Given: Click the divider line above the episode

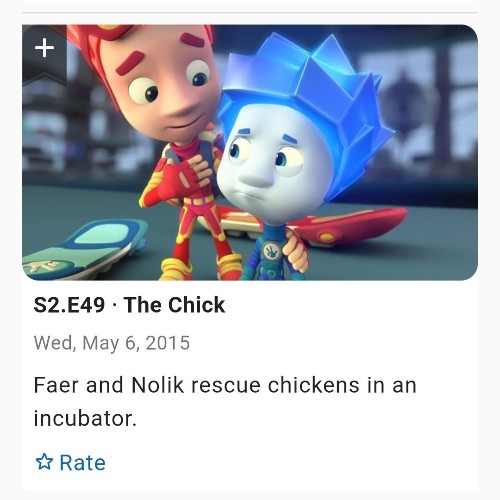Looking at the screenshot, I should [x=250, y=13].
